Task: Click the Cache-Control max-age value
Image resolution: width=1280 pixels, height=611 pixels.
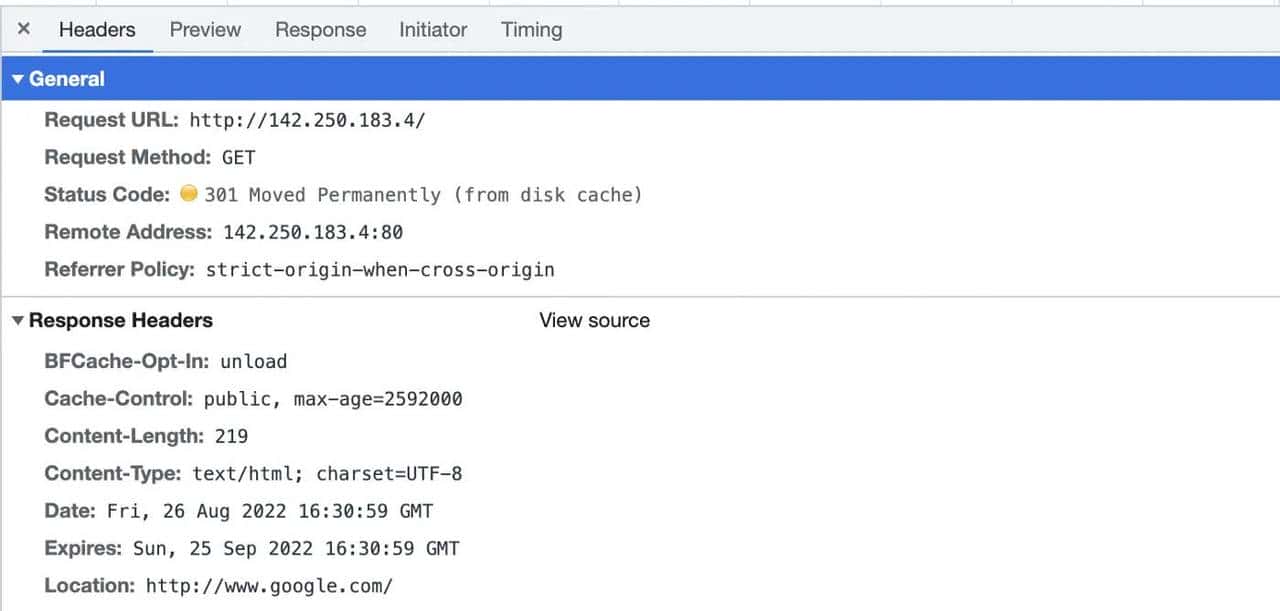Action: point(377,399)
